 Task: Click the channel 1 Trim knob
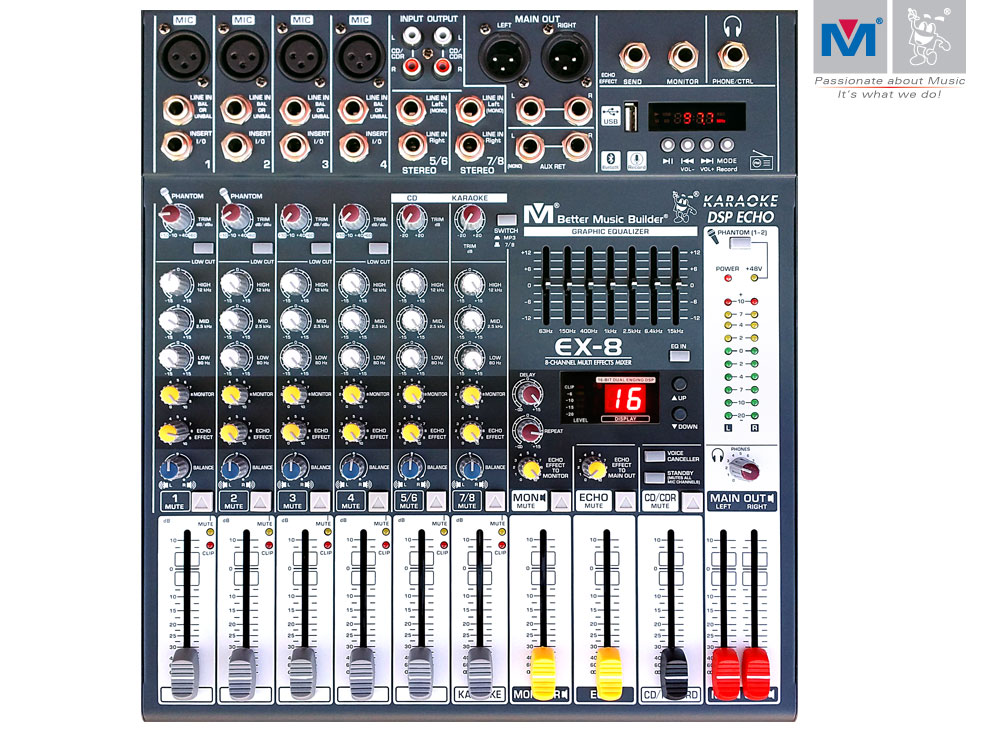click(175, 219)
